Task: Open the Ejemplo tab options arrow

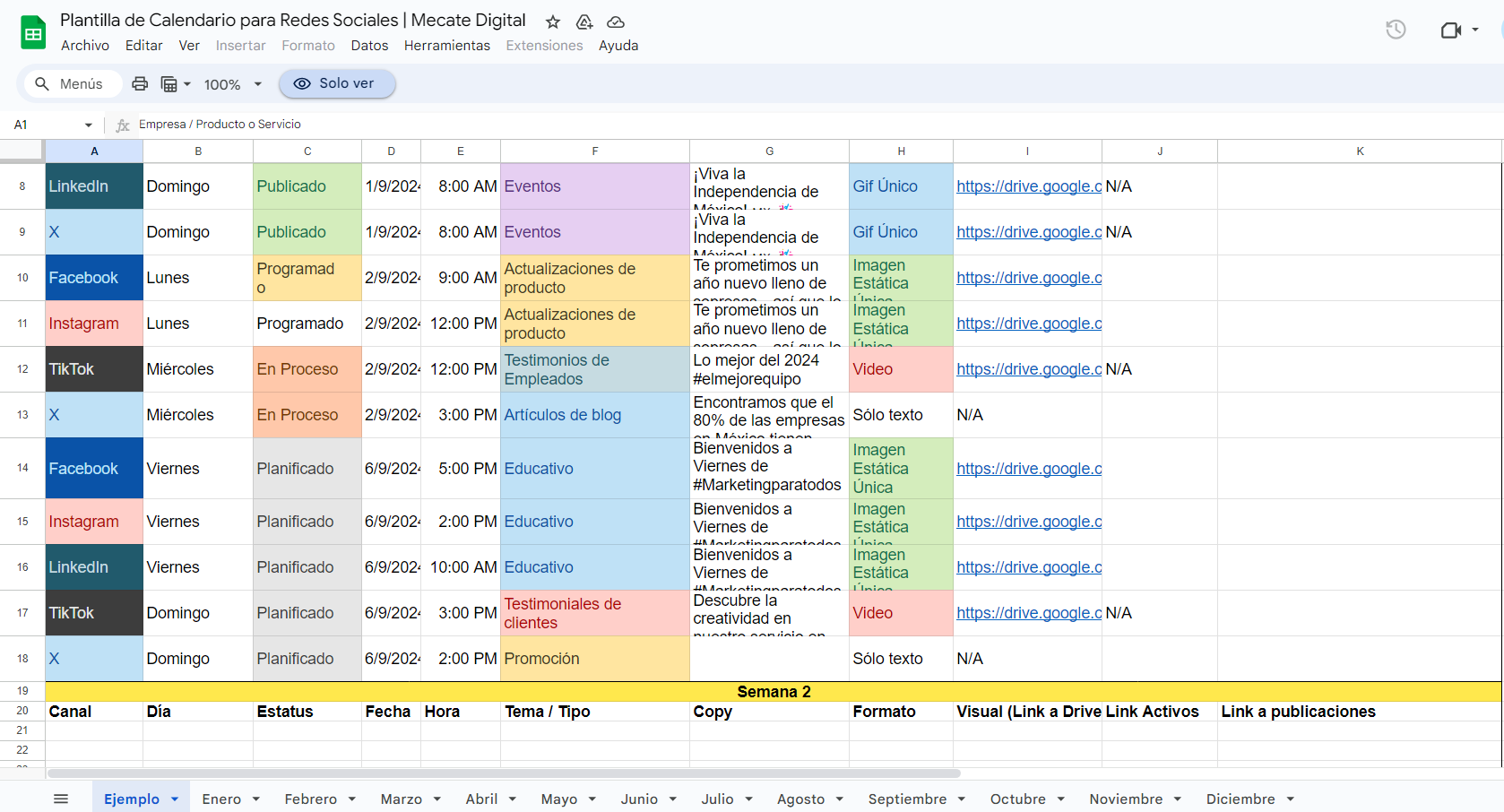Action: pos(175,799)
